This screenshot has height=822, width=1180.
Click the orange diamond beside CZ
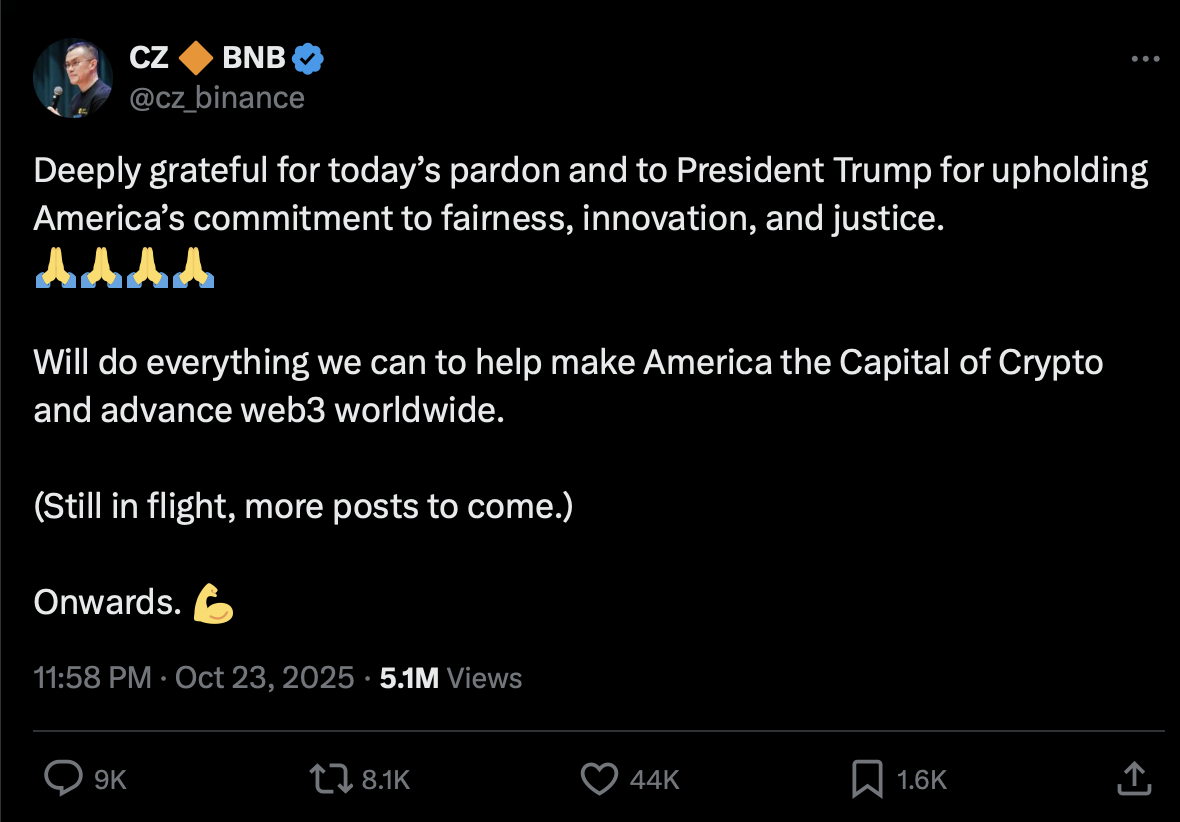pyautogui.click(x=195, y=60)
